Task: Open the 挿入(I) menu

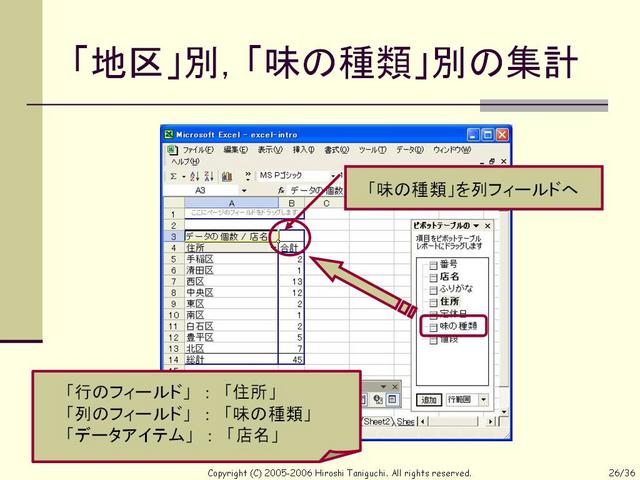Action: (303, 150)
